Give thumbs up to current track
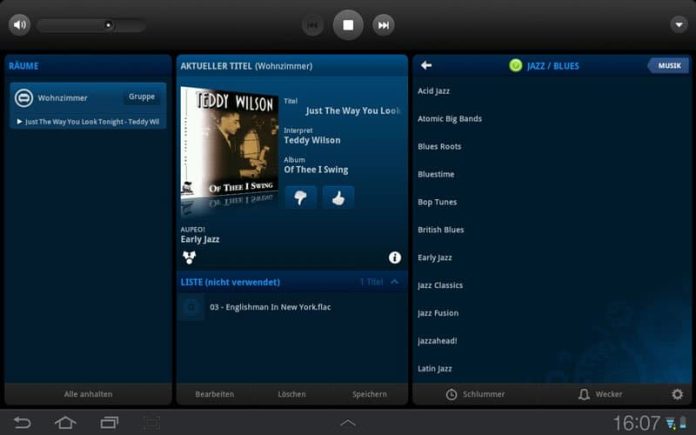This screenshot has width=696, height=435. coord(338,198)
